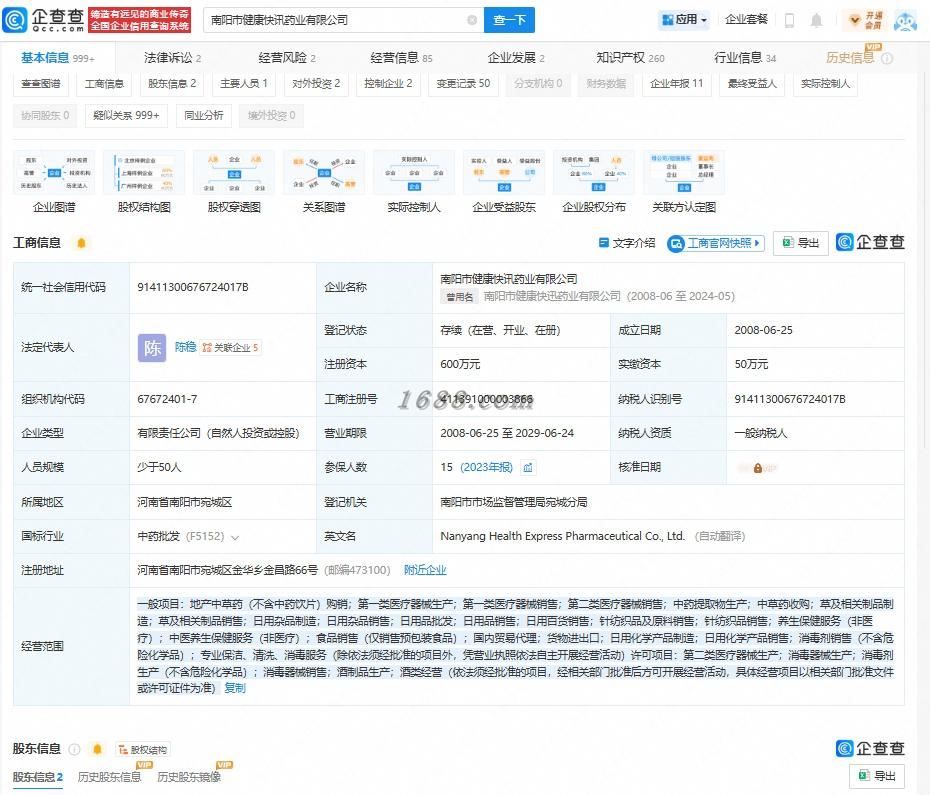Open 查查图谱 chip

pyautogui.click(x=41, y=84)
